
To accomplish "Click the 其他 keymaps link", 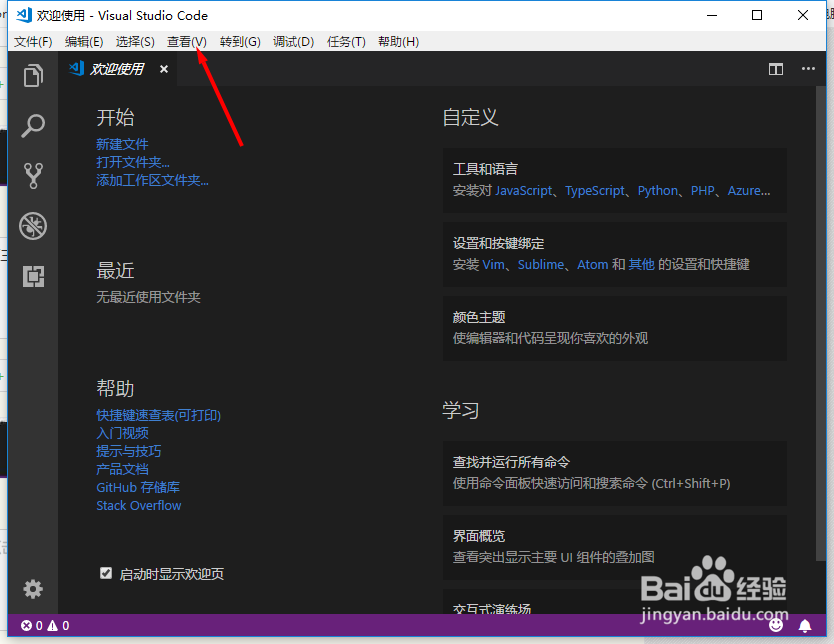I will (641, 264).
